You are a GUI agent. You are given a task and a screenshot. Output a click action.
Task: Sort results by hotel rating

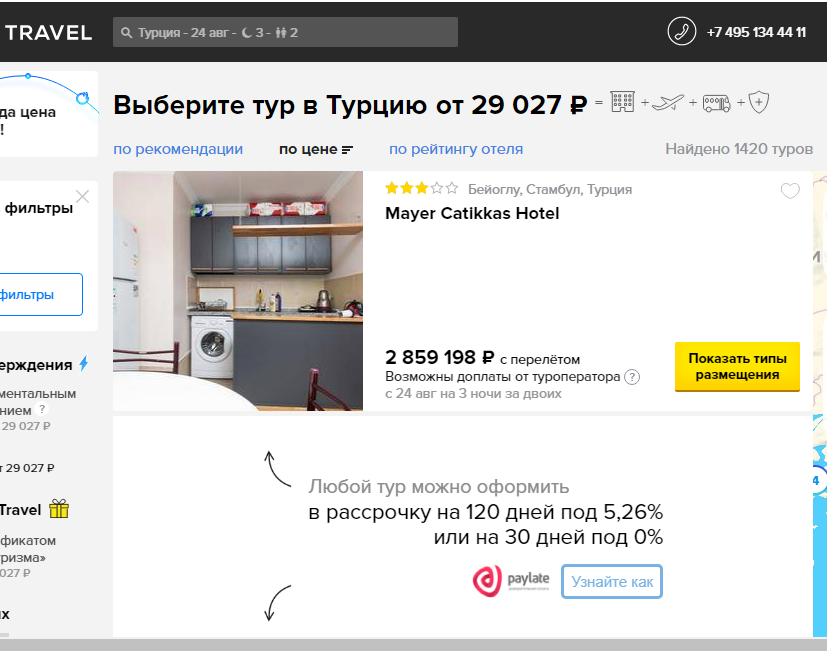[456, 149]
